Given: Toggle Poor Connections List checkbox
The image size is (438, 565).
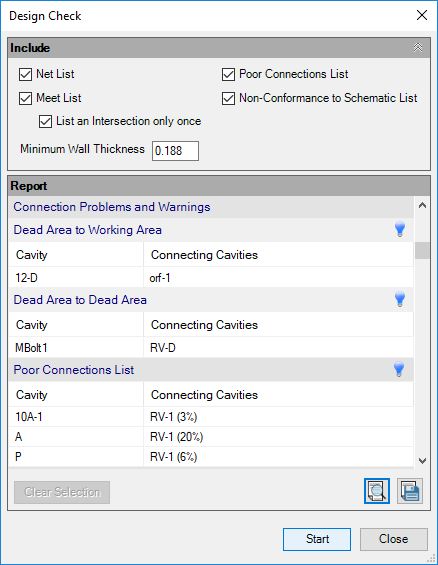Looking at the screenshot, I should click(228, 75).
